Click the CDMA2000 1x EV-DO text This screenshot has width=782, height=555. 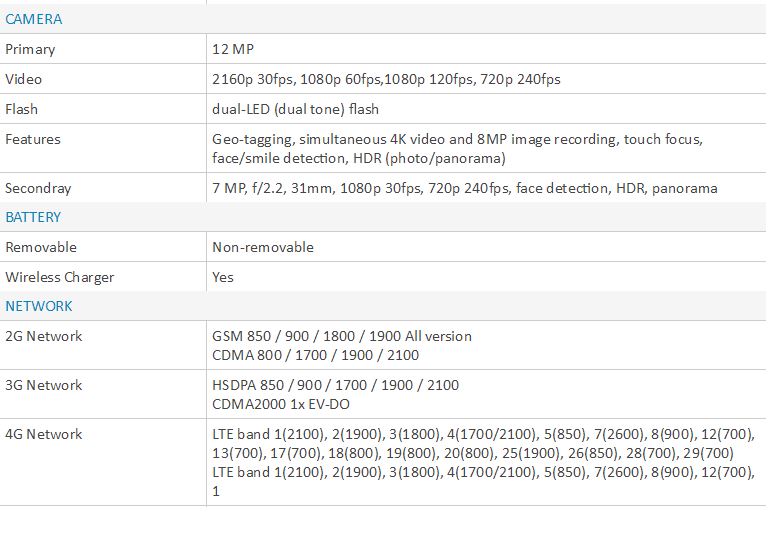tap(280, 404)
